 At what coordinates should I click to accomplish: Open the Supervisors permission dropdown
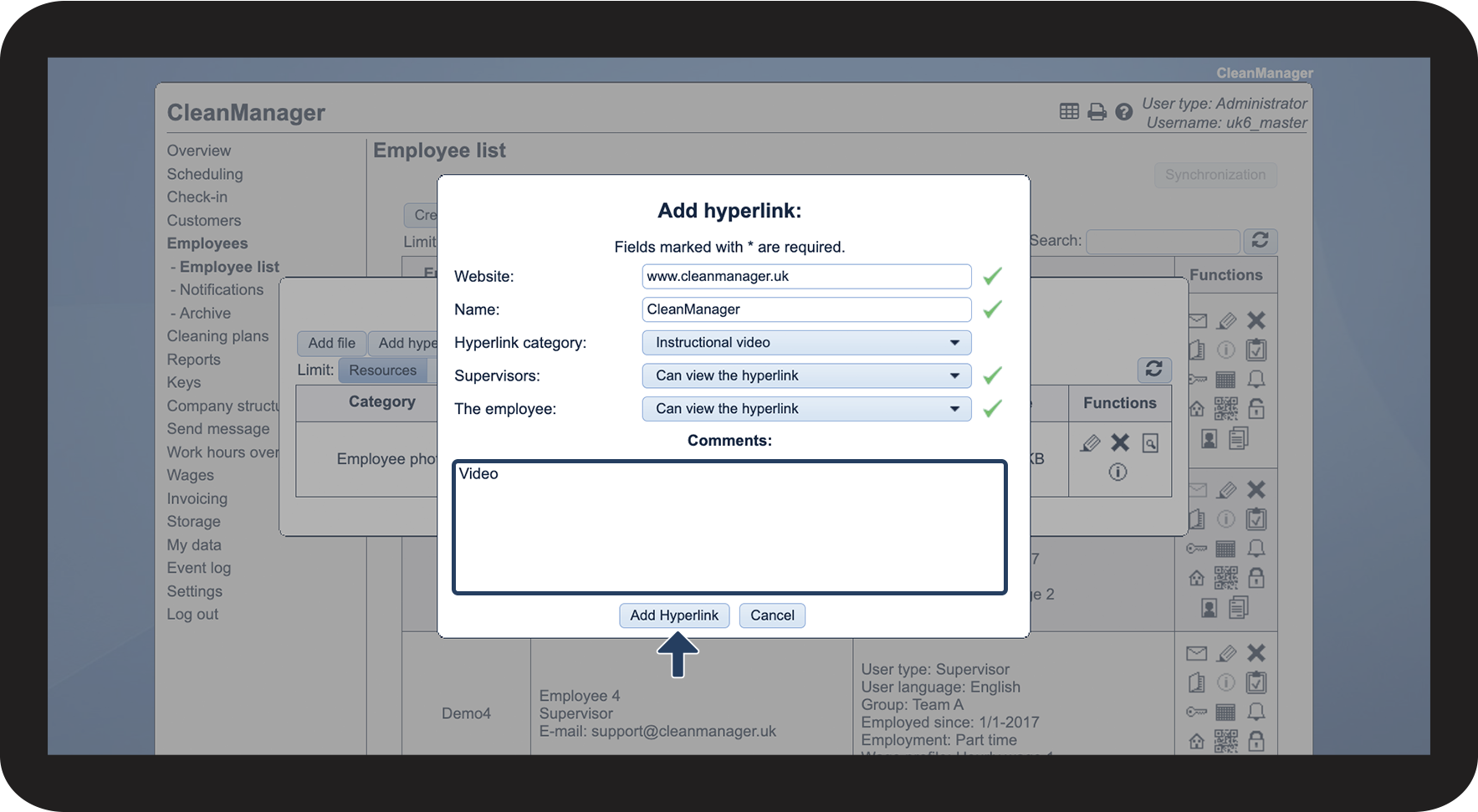(806, 376)
